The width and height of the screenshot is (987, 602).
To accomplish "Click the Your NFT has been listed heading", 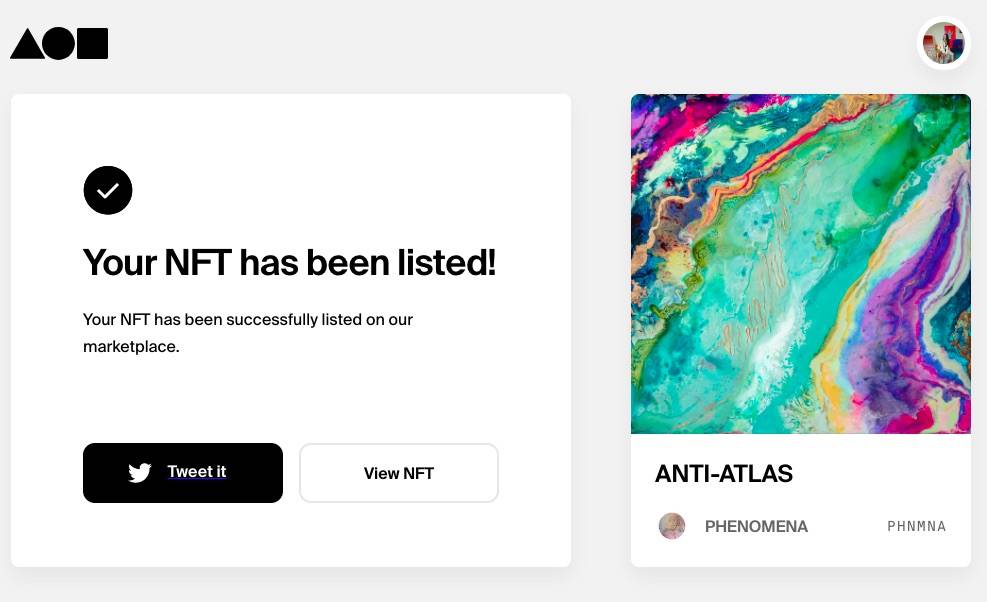I will click(x=290, y=262).
